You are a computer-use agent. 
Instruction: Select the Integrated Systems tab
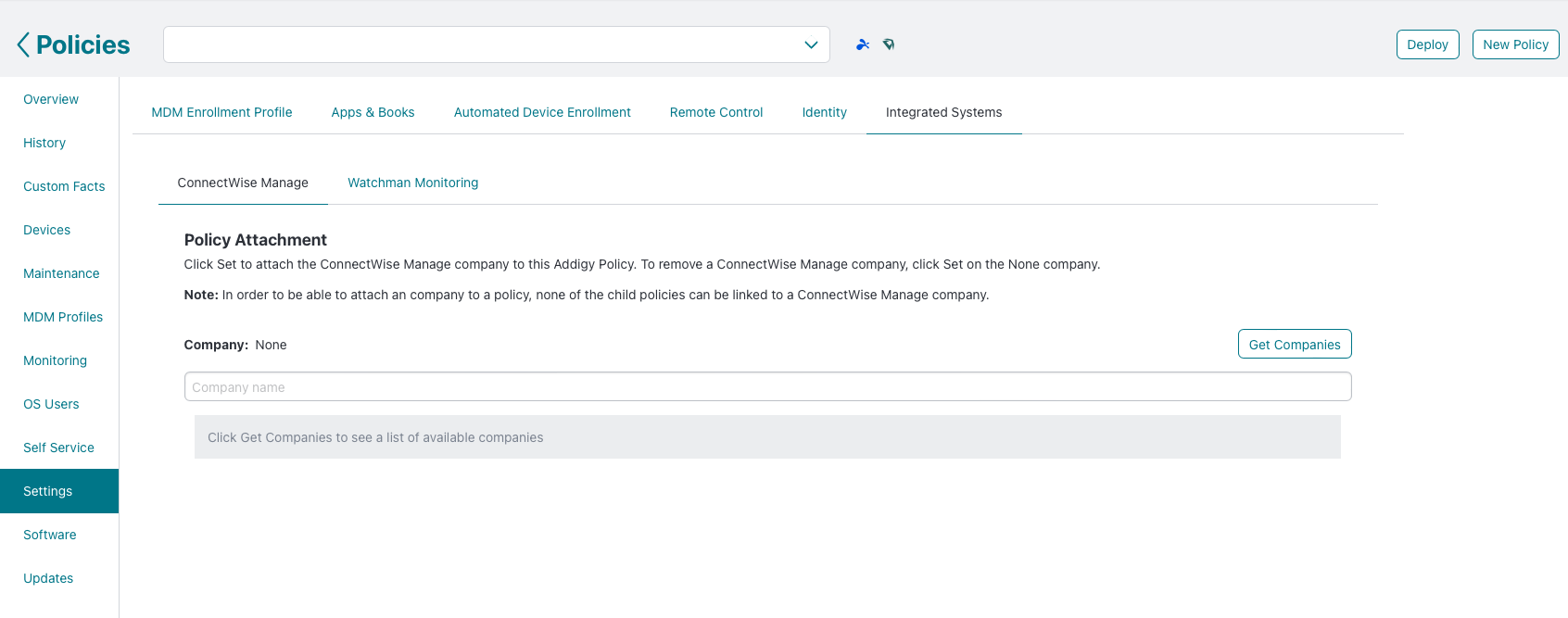[x=943, y=112]
